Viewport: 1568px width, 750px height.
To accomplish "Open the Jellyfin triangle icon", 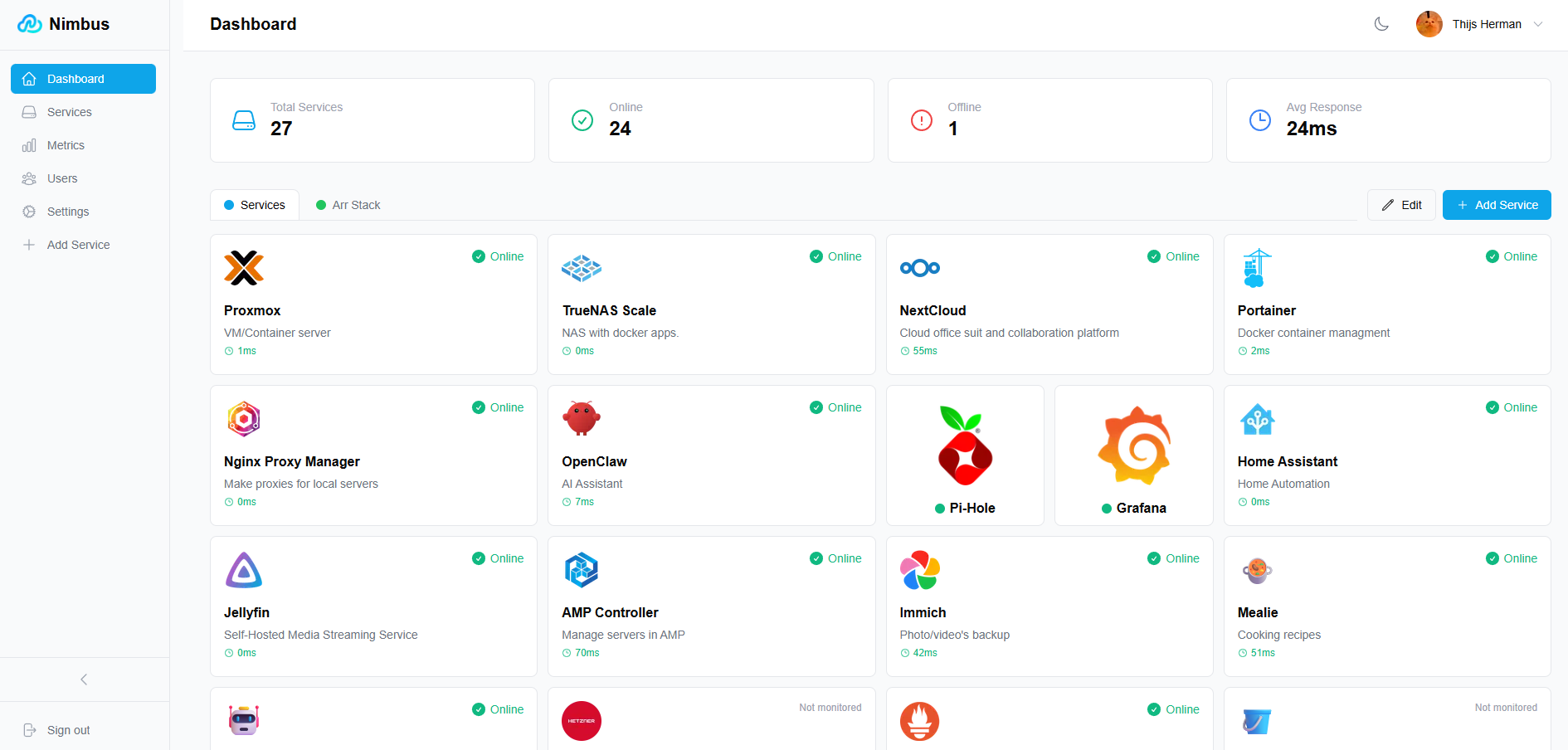I will coord(244,570).
